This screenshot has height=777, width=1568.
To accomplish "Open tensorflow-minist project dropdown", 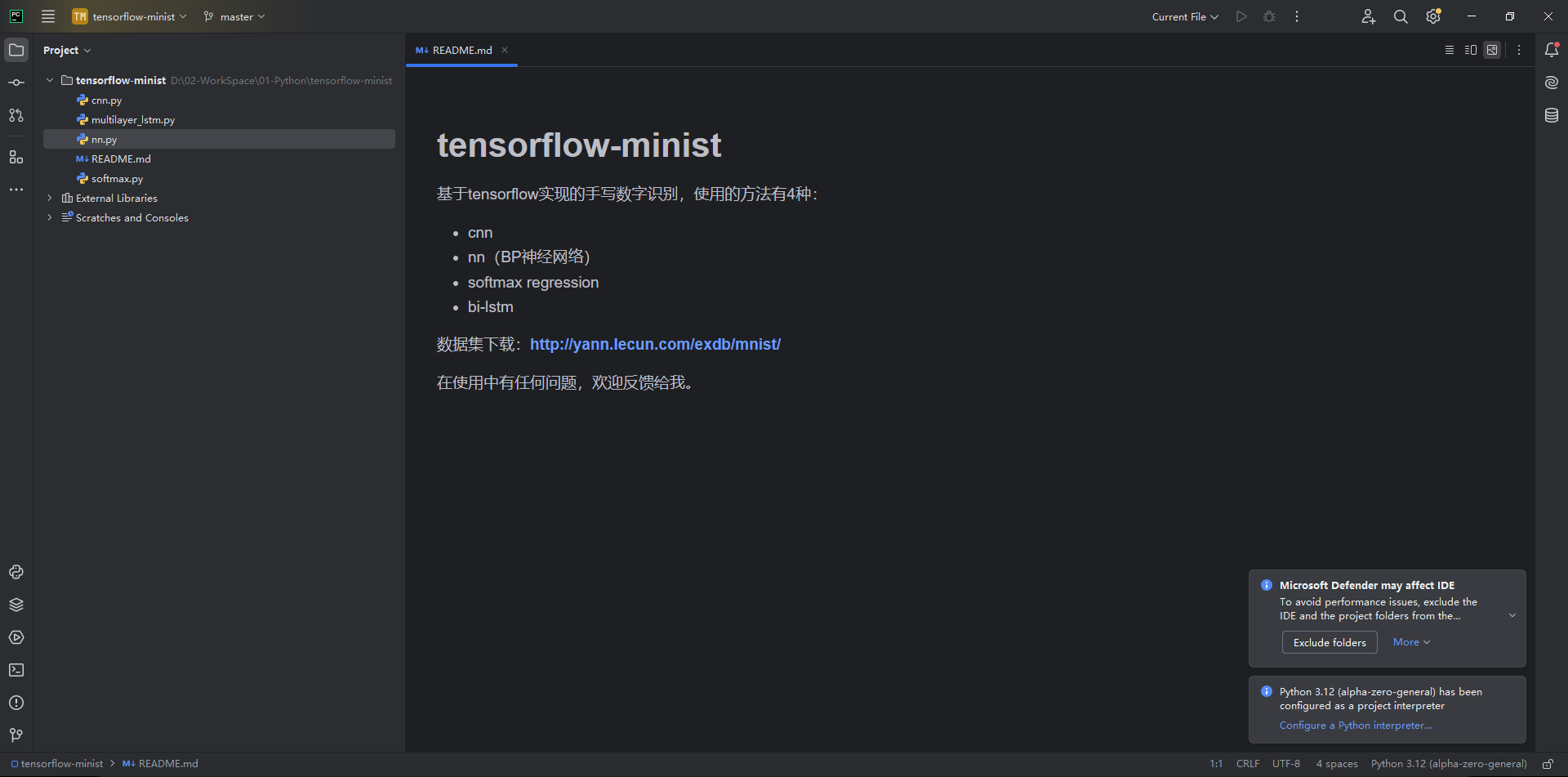I will [130, 16].
